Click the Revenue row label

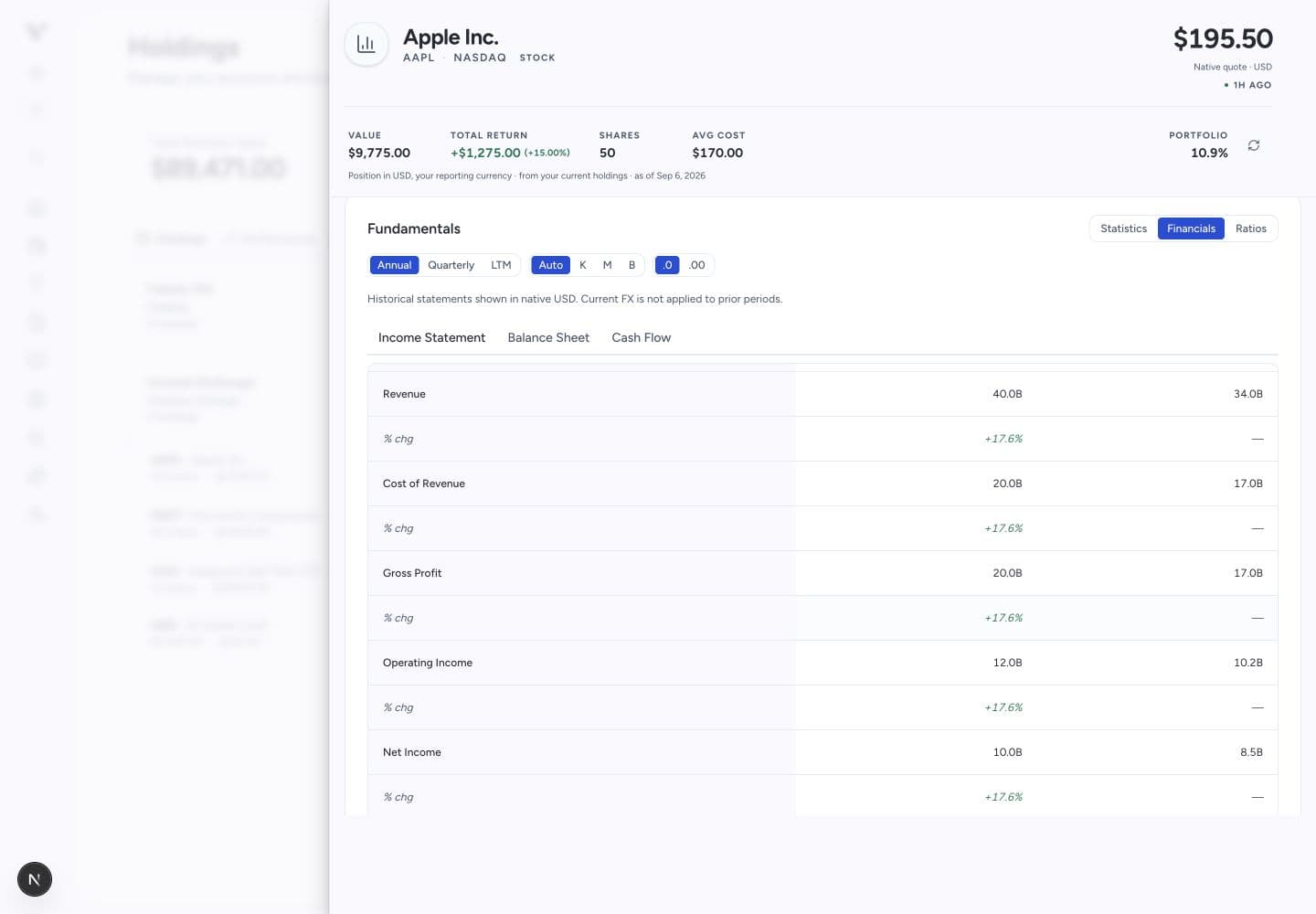tap(404, 394)
